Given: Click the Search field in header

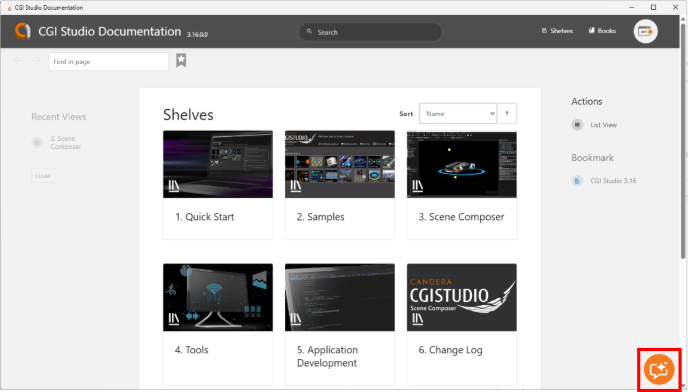Looking at the screenshot, I should pyautogui.click(x=370, y=32).
